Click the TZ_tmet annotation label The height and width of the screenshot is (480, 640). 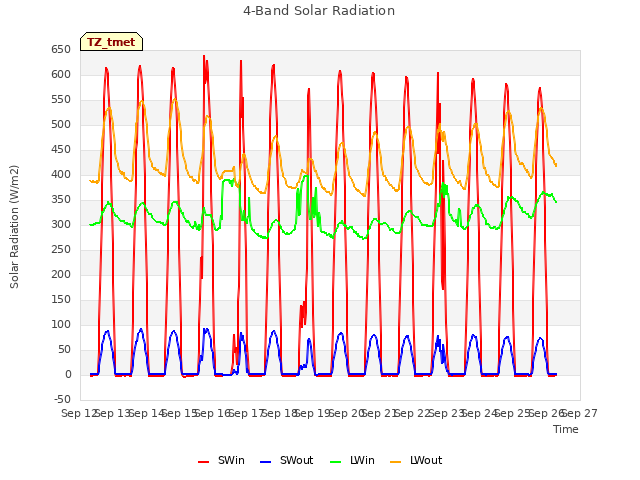coord(111,42)
